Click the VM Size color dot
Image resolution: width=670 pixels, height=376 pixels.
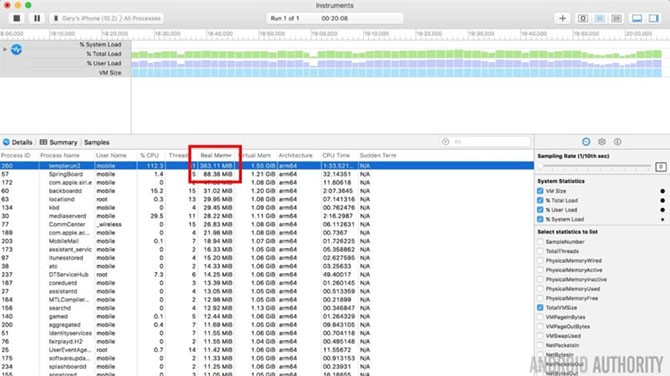[x=662, y=191]
